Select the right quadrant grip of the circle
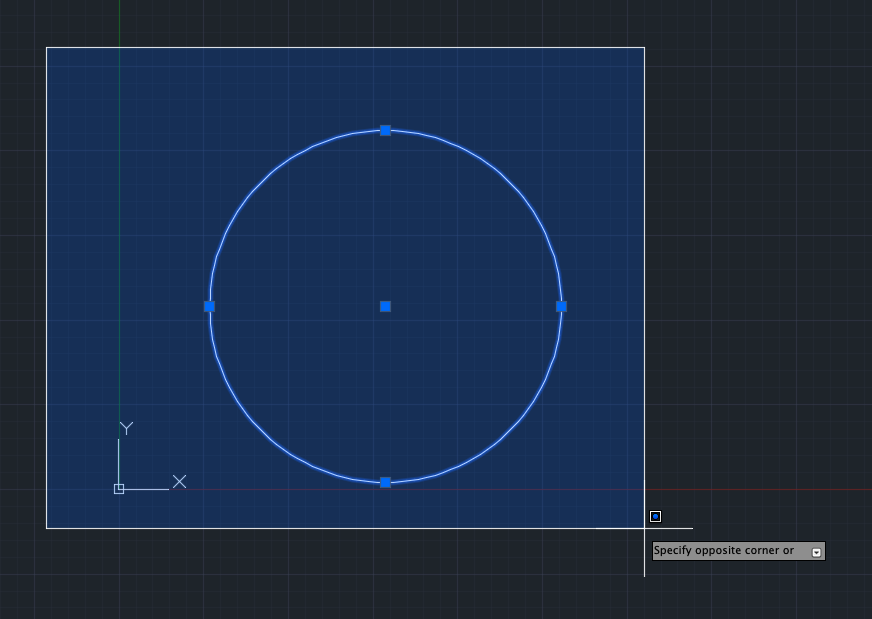This screenshot has height=619, width=872. [x=561, y=306]
